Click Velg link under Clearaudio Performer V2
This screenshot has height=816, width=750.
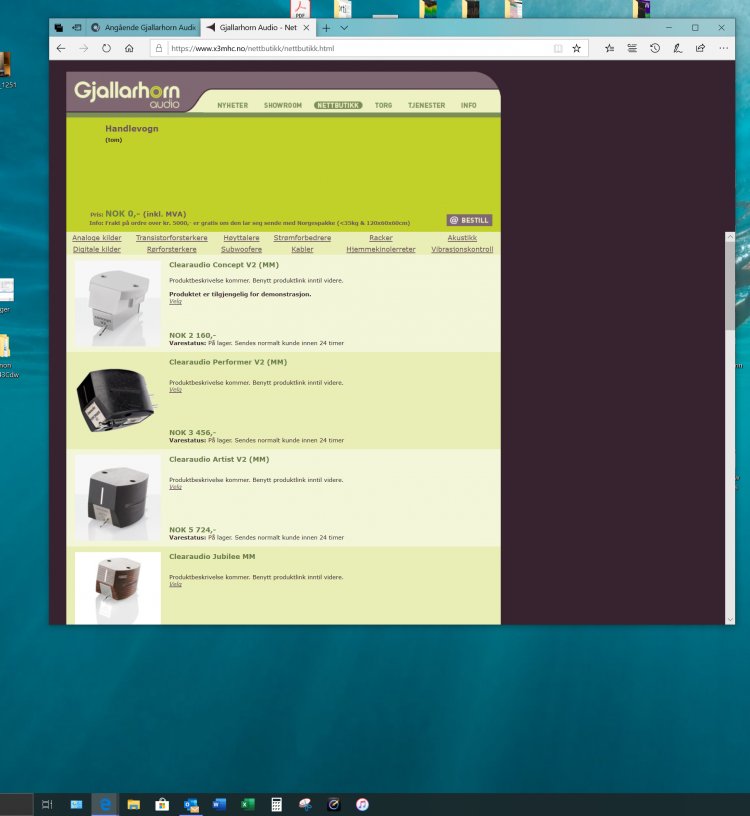(x=175, y=390)
